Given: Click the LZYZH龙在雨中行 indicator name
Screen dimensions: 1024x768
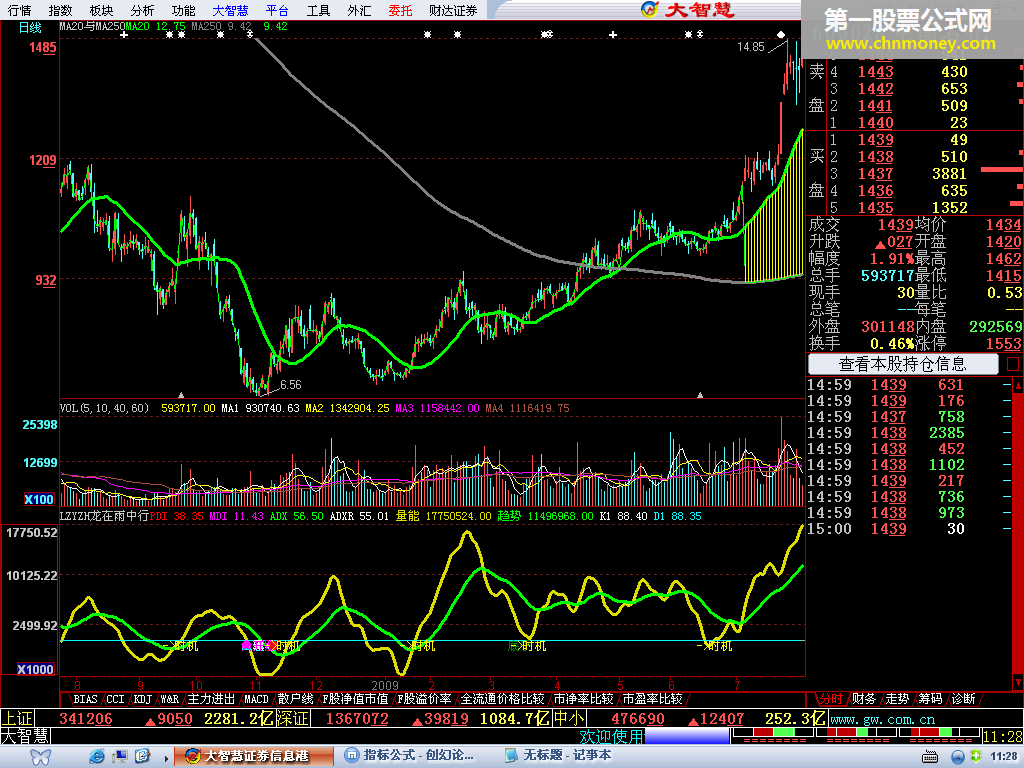Looking at the screenshot, I should click(104, 516).
